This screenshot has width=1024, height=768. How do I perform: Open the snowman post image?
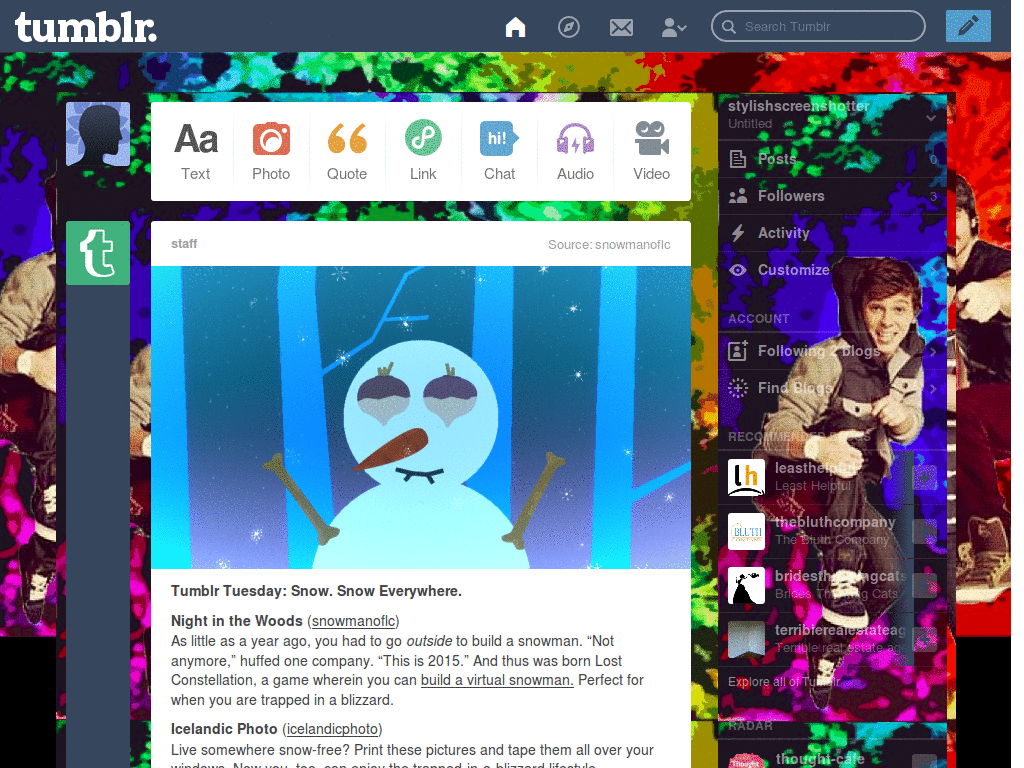click(421, 417)
